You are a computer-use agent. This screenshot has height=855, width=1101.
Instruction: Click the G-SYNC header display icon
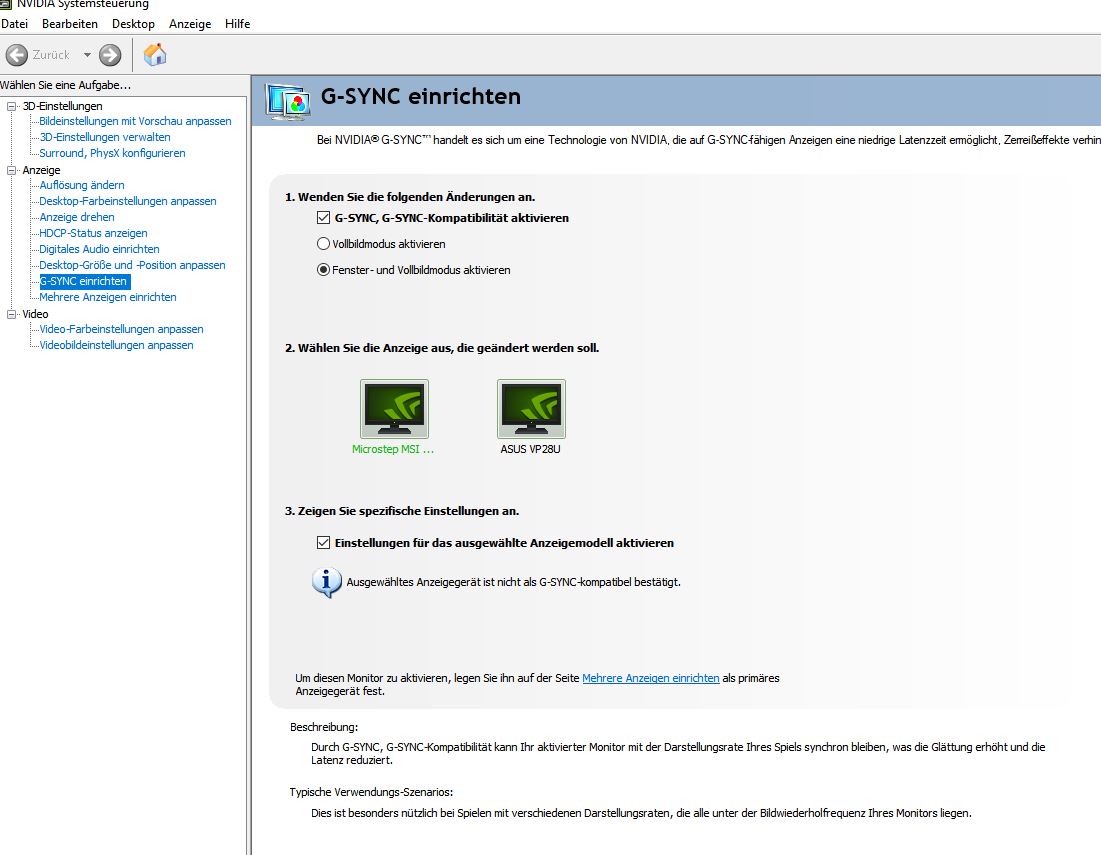(288, 101)
